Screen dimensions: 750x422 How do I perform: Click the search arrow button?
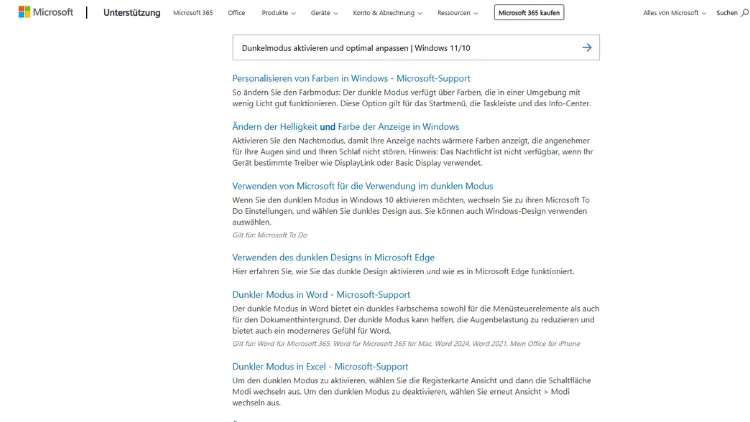[x=587, y=47]
